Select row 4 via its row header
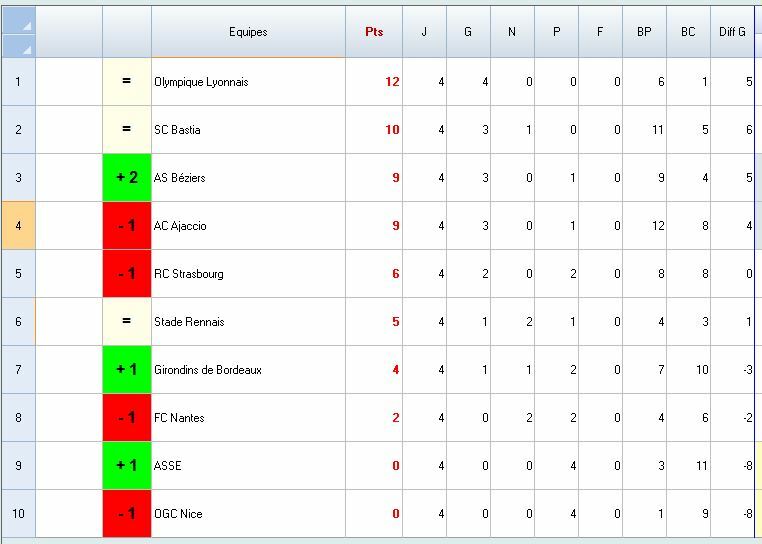 [18, 226]
